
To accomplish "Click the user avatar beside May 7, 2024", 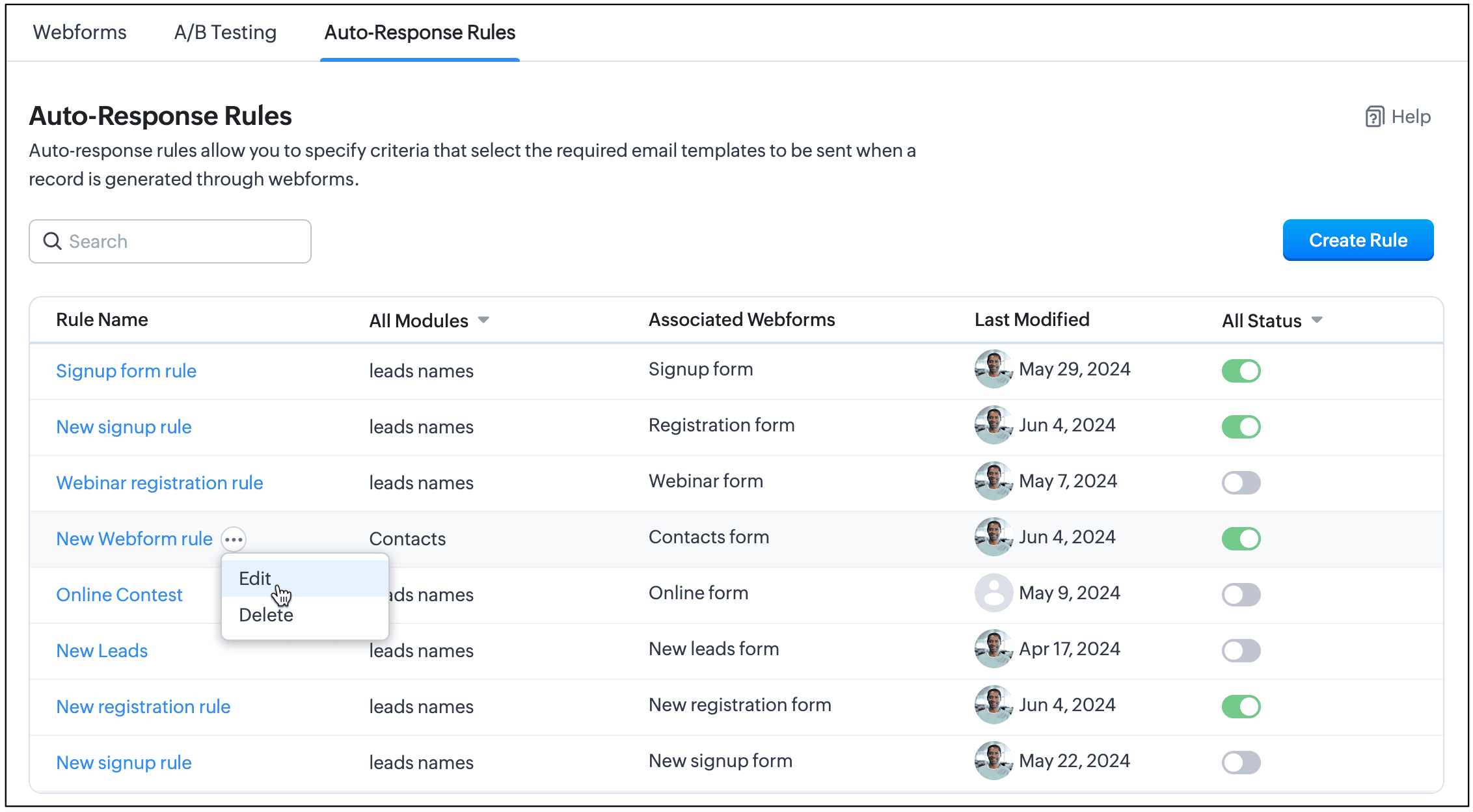I will [993, 481].
